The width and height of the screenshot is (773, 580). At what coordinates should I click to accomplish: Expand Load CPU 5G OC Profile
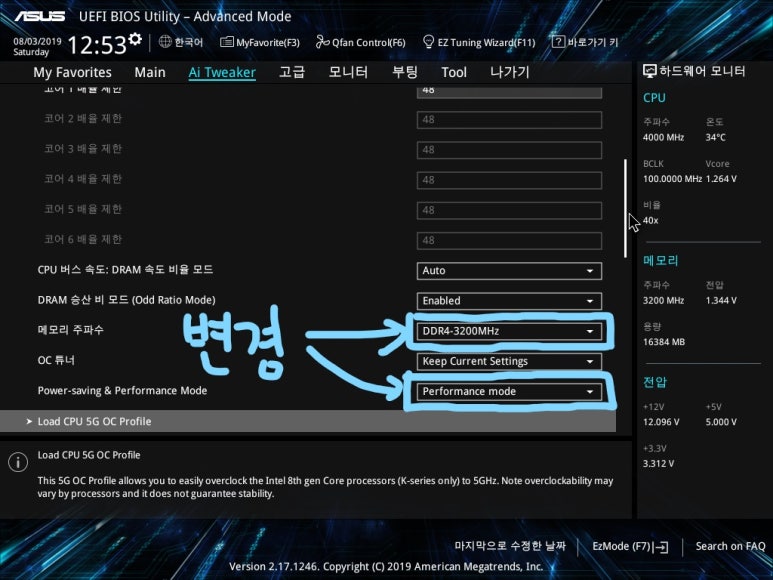(x=308, y=421)
